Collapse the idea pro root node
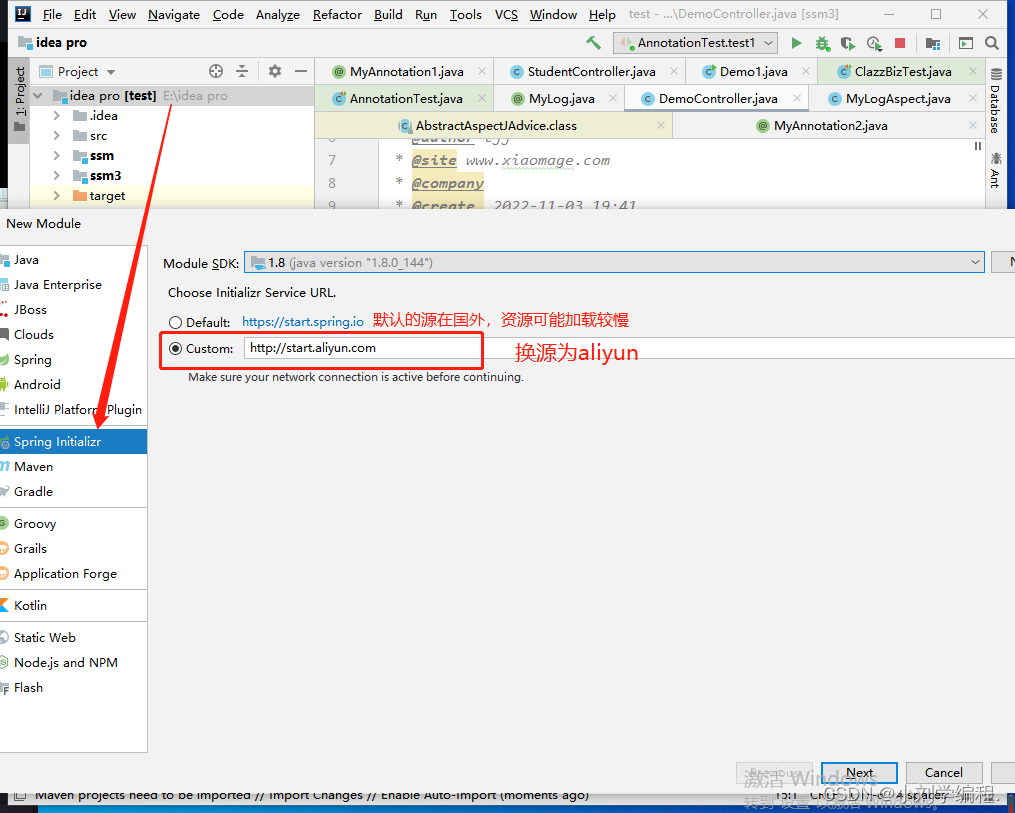This screenshot has height=813, width=1015. pyautogui.click(x=38, y=96)
